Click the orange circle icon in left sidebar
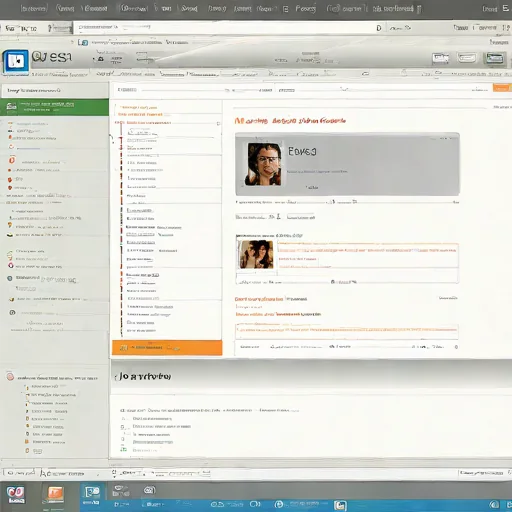The width and height of the screenshot is (512, 512). (12, 160)
